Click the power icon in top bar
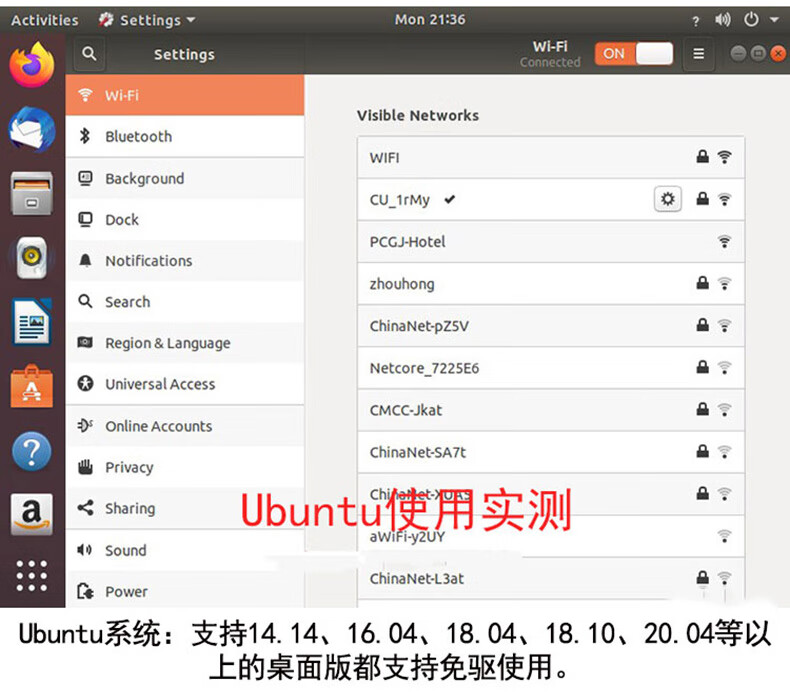This screenshot has width=790, height=698. coord(751,20)
